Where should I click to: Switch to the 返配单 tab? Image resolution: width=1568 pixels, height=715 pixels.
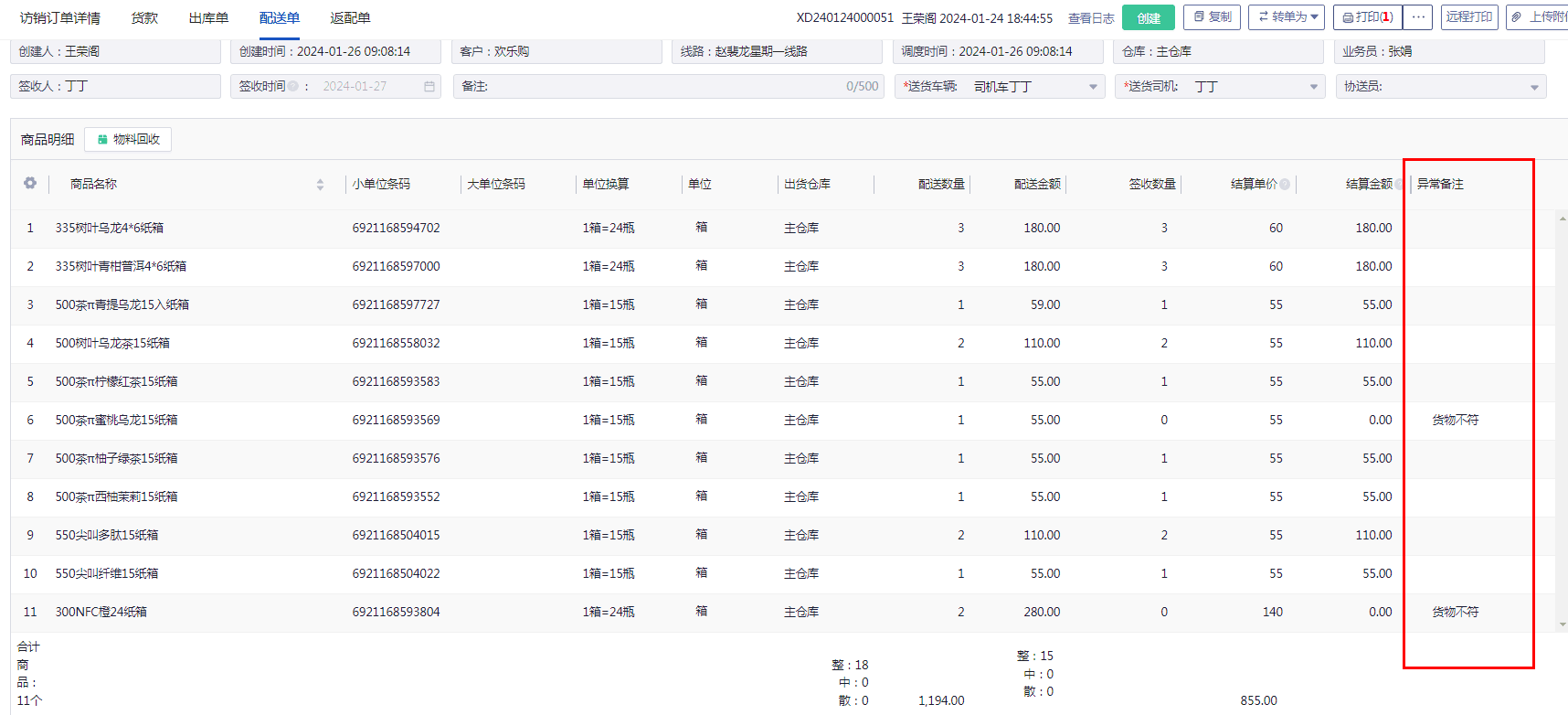point(350,18)
